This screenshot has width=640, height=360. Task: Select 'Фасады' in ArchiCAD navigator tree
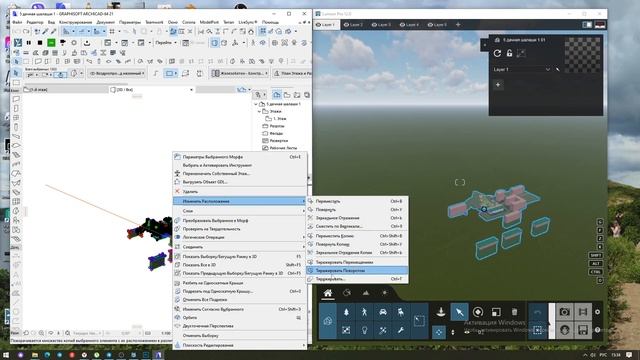click(276, 133)
